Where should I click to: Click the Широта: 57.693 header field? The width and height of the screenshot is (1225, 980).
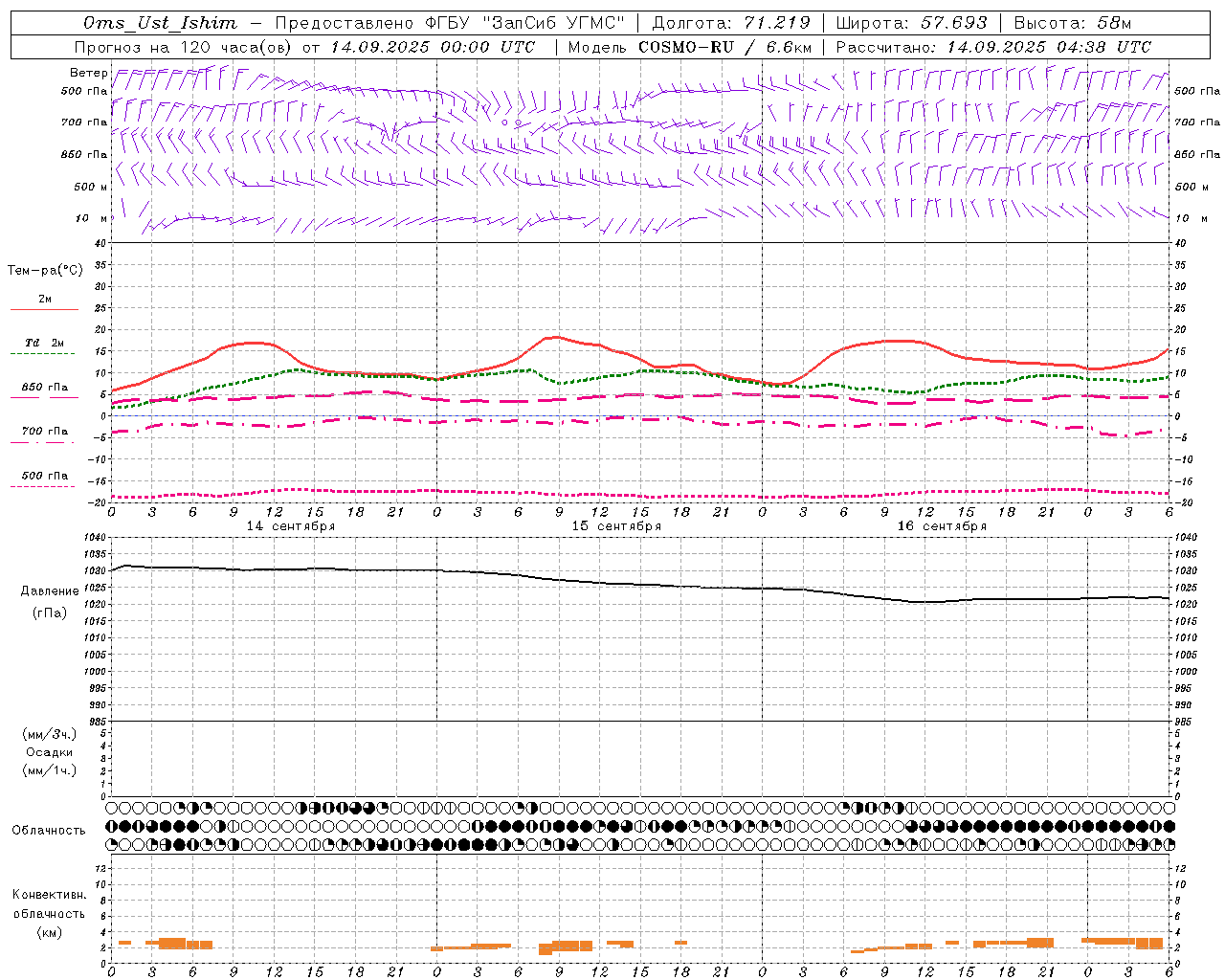tap(911, 23)
